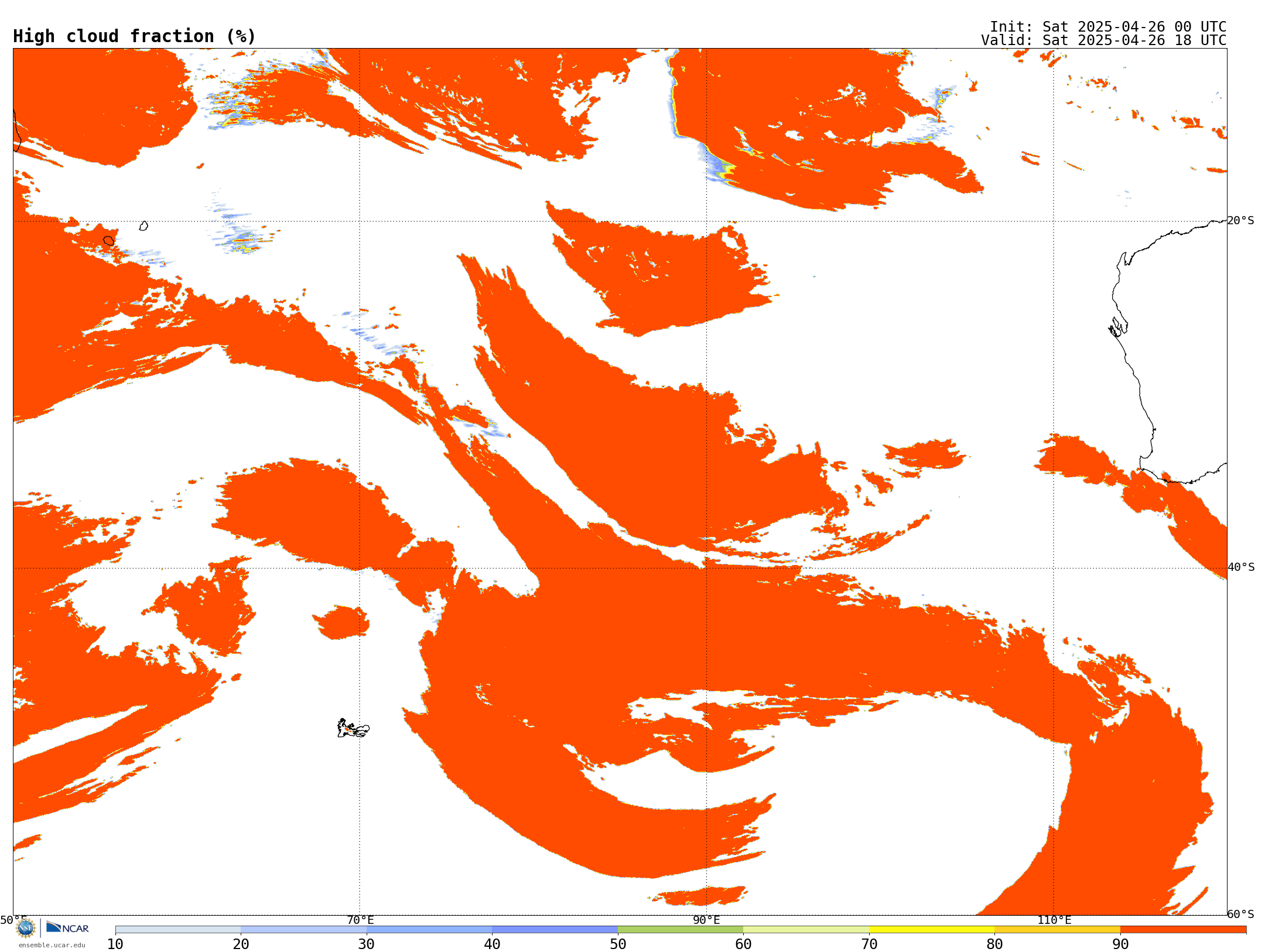Click the 80-90 gold colorbar segment

[x=1057, y=930]
